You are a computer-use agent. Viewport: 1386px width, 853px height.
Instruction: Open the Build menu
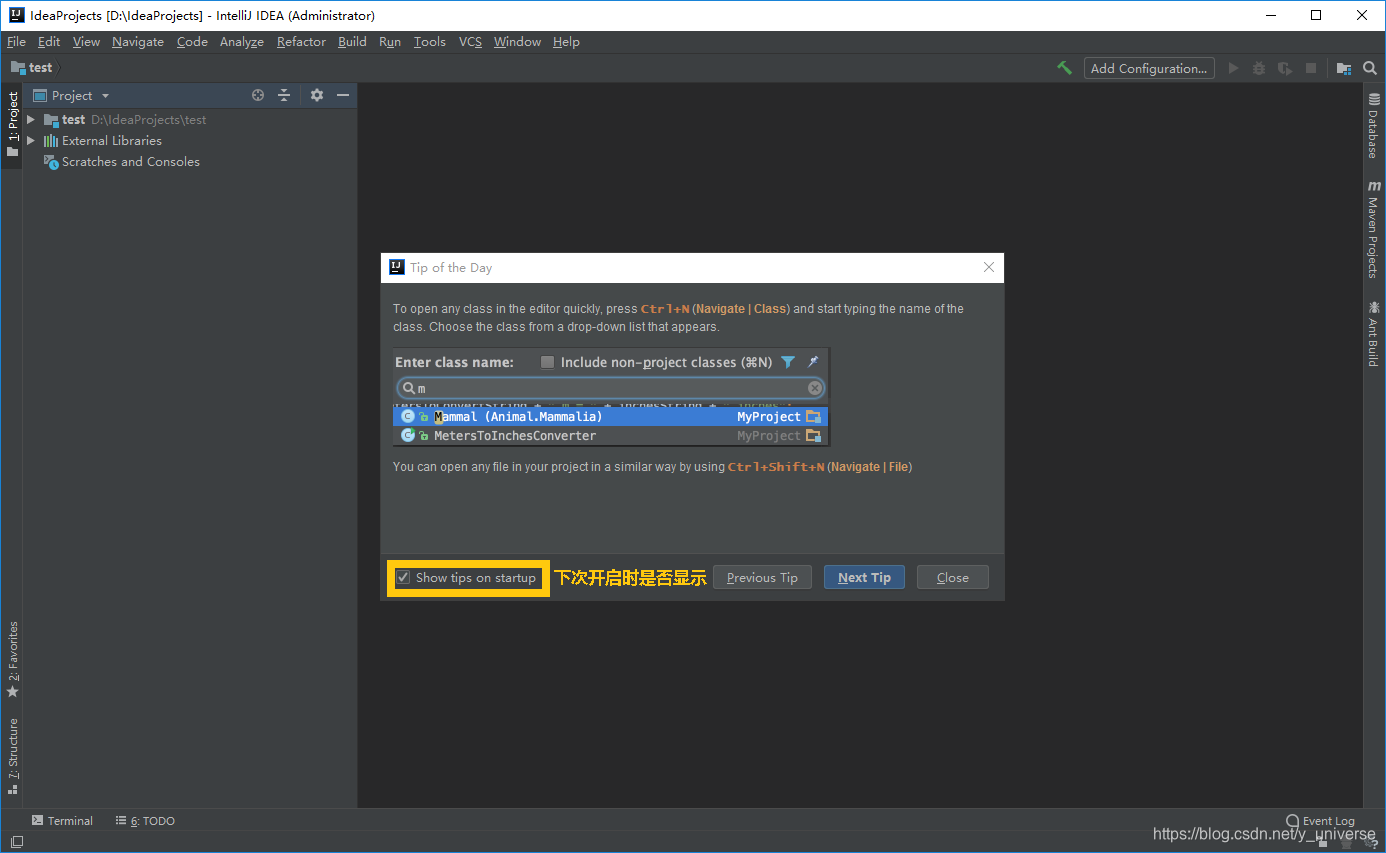coord(352,42)
